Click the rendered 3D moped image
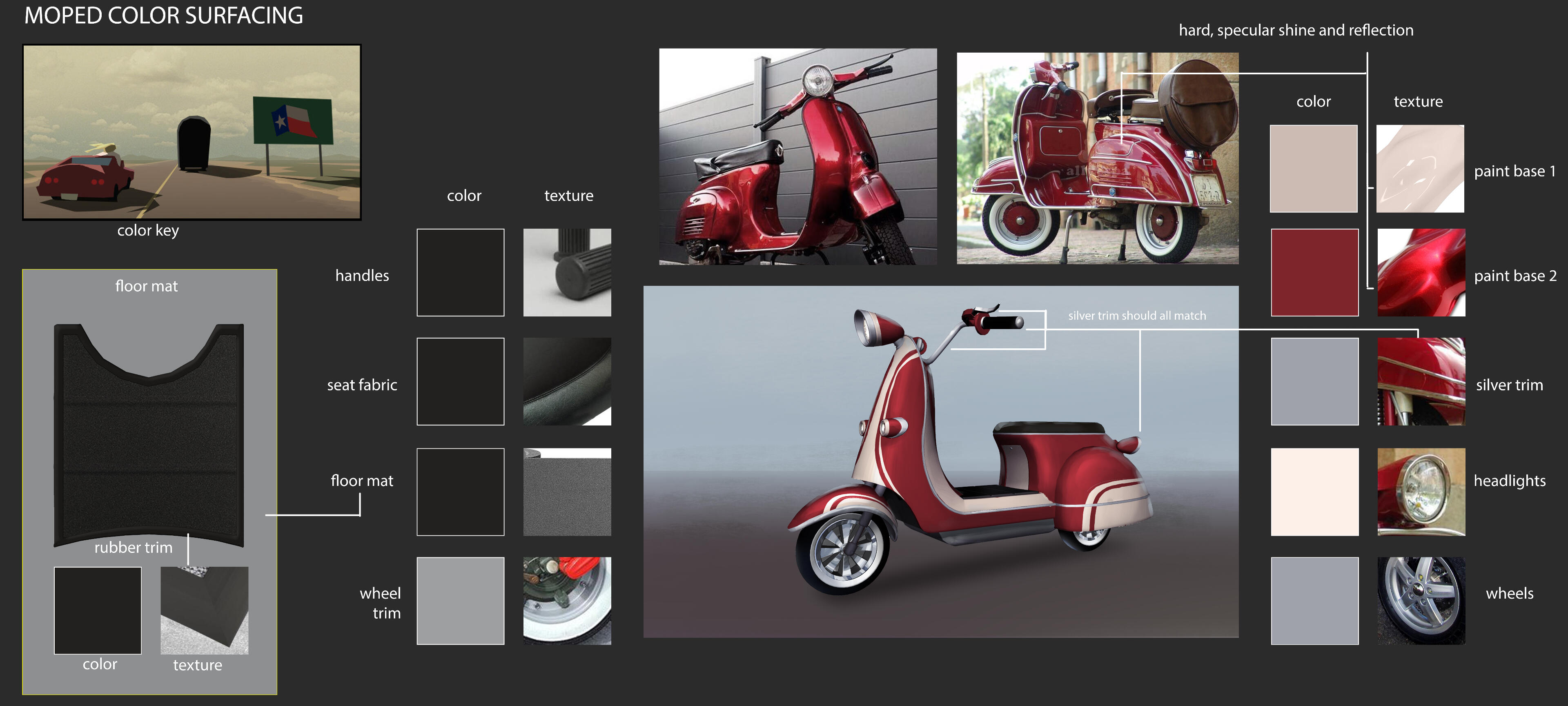The width and height of the screenshot is (1568, 706). tap(940, 461)
